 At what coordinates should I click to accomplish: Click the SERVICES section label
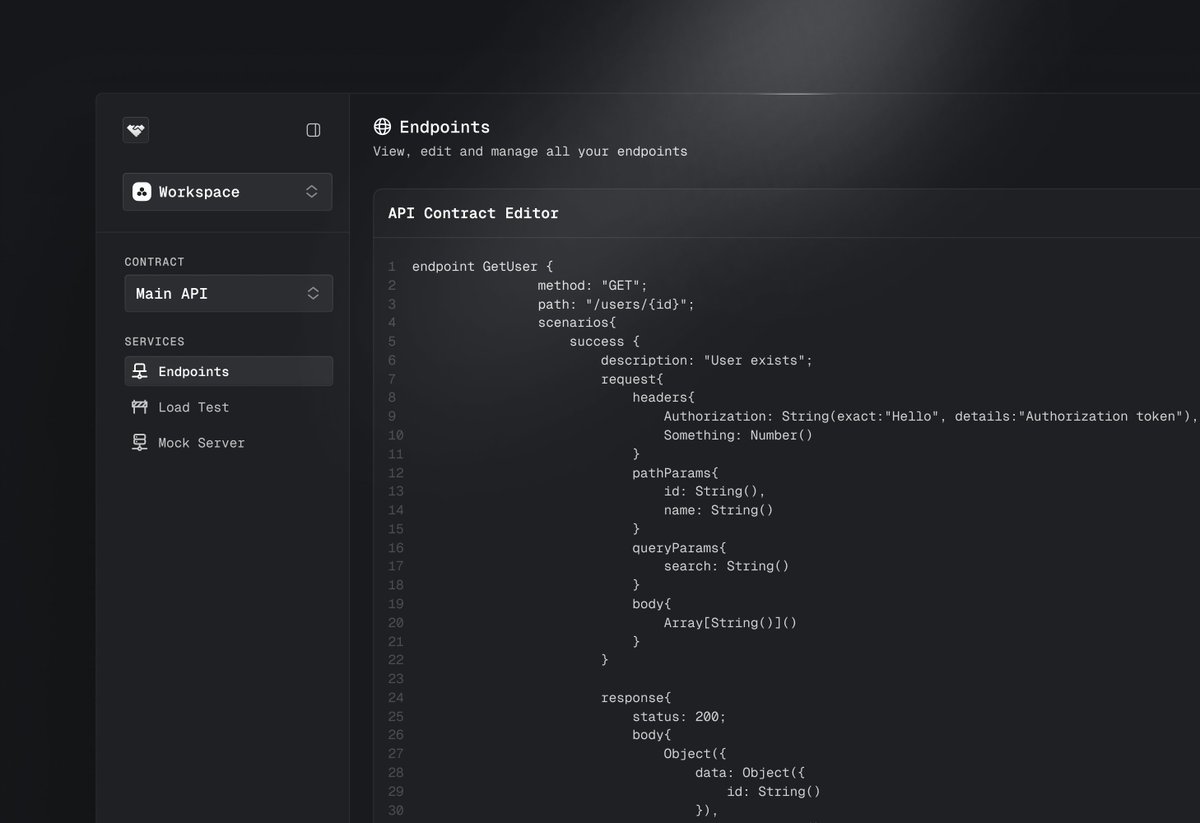coord(154,342)
